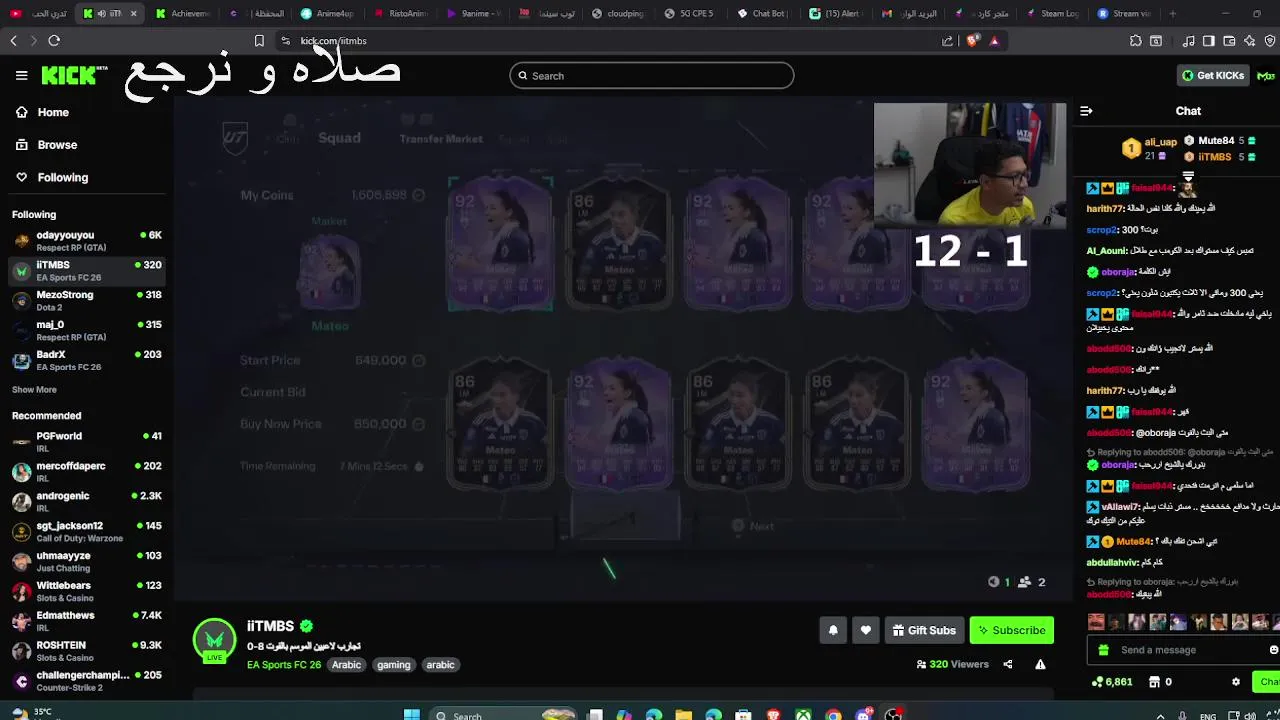
Task: Click the 6,861 channel points balance
Action: click(x=1112, y=682)
